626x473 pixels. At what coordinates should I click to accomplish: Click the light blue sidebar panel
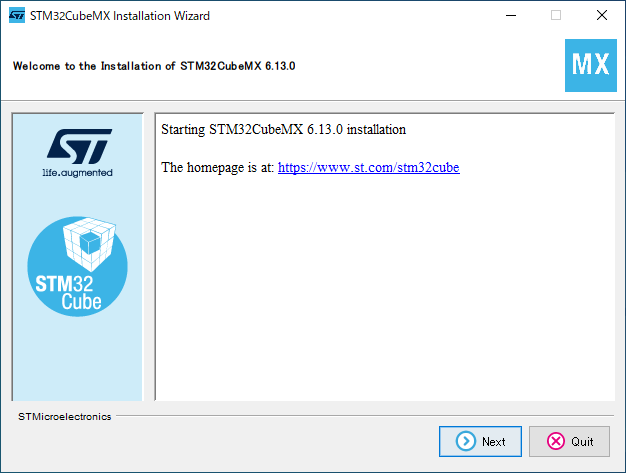[x=77, y=359]
